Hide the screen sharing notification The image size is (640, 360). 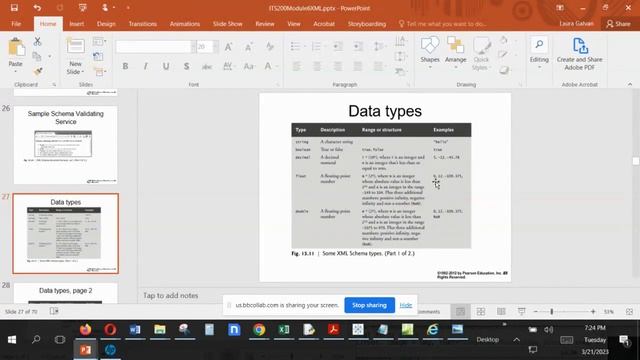tap(406, 305)
